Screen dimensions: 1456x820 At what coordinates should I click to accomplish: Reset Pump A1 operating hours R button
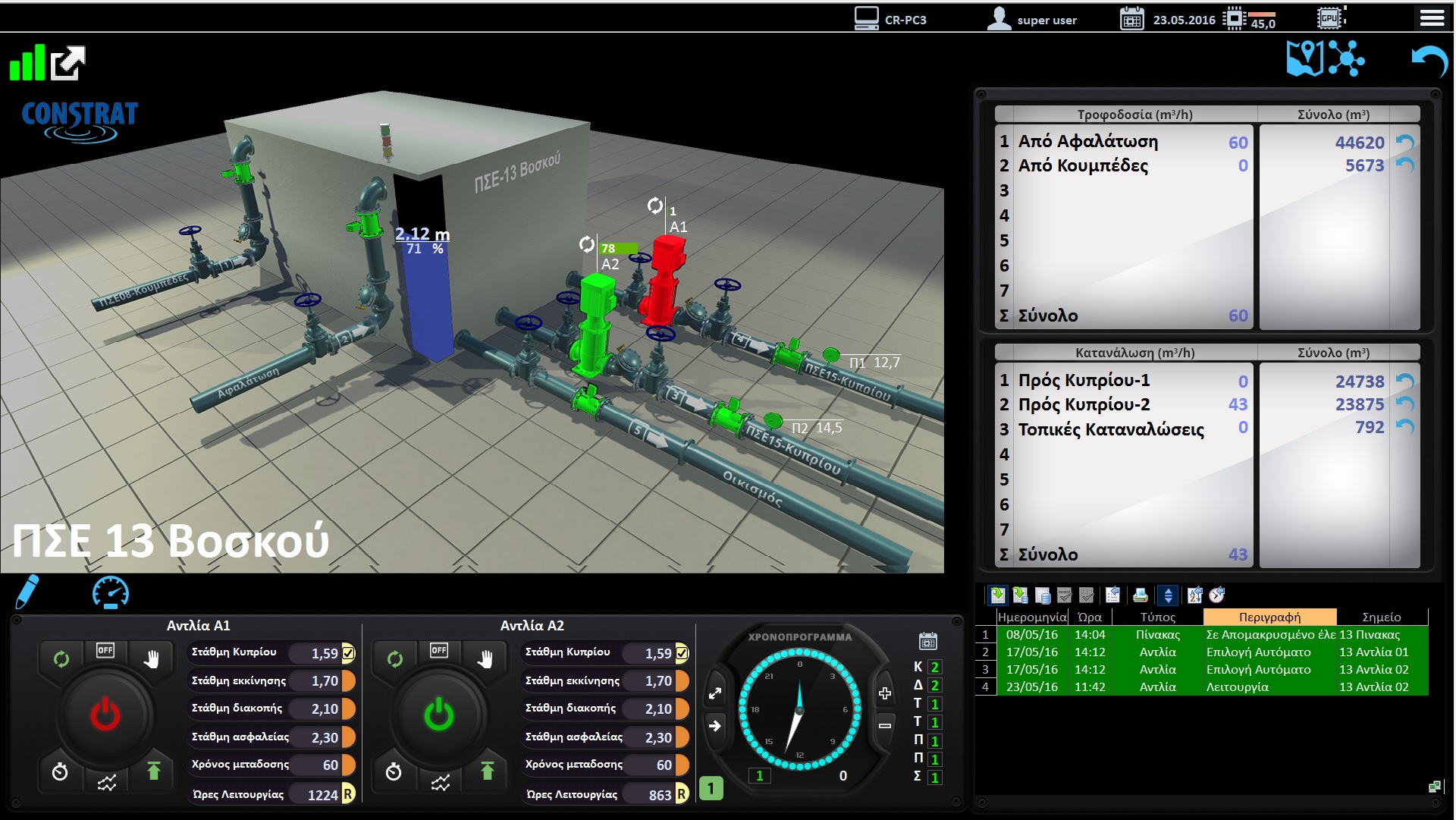[x=348, y=793]
